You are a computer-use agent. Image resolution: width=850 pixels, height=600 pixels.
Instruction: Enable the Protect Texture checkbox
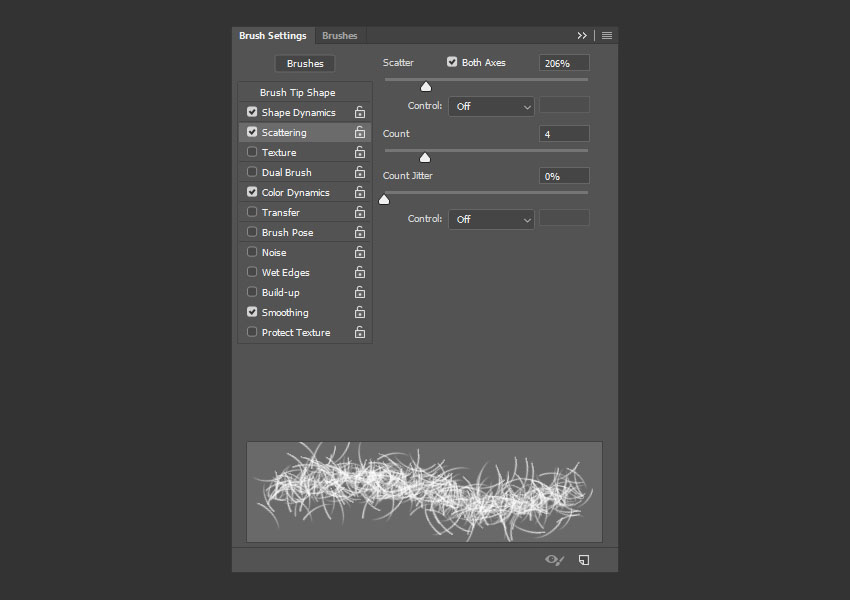[252, 332]
